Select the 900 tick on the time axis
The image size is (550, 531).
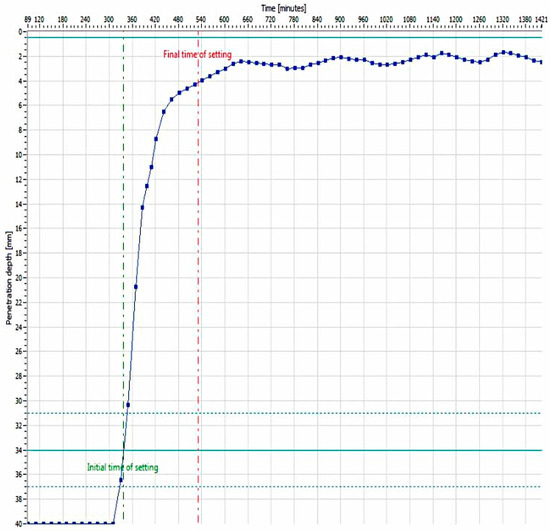(x=340, y=20)
